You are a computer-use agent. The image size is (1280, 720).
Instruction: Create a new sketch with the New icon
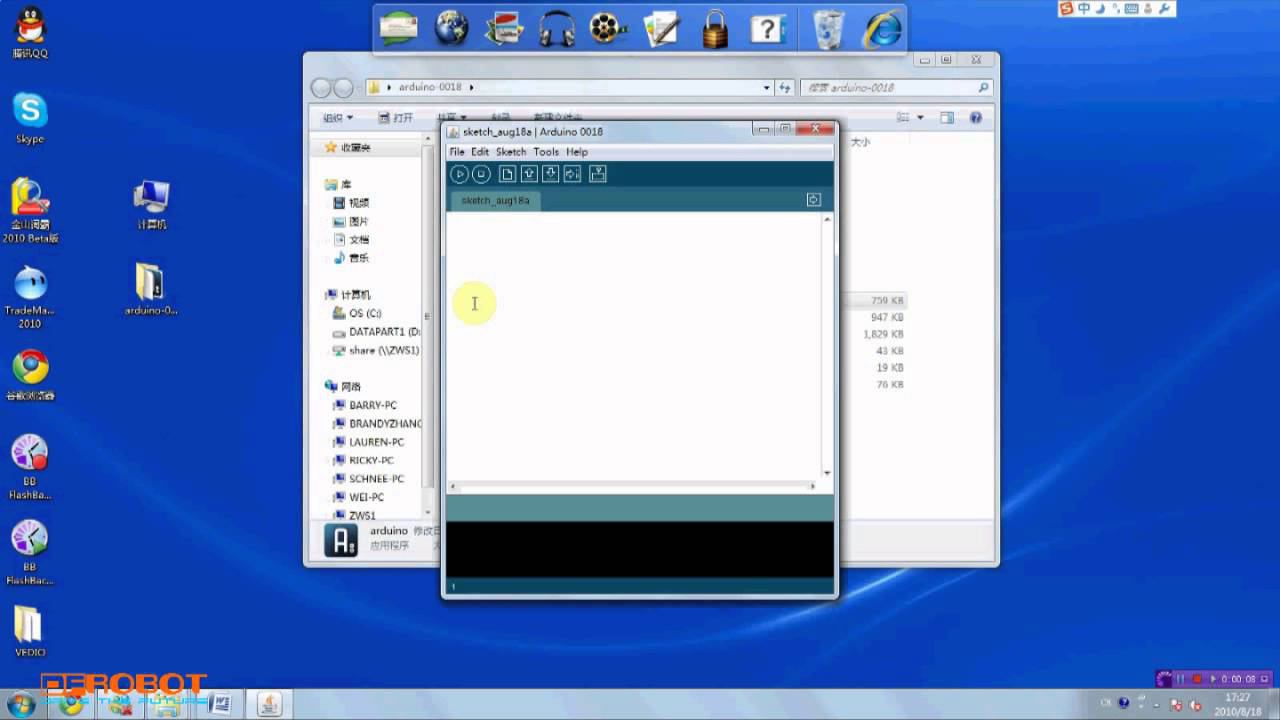[508, 174]
